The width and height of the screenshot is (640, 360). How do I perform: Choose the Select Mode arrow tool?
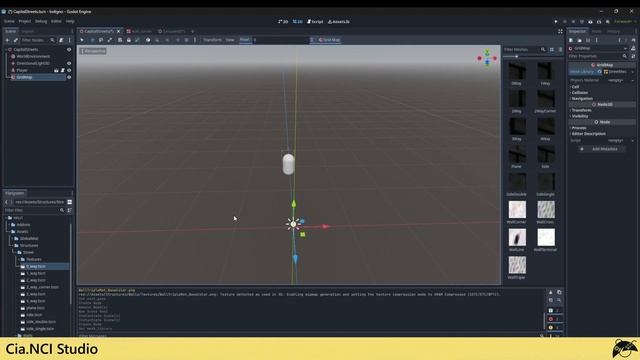[x=82, y=40]
